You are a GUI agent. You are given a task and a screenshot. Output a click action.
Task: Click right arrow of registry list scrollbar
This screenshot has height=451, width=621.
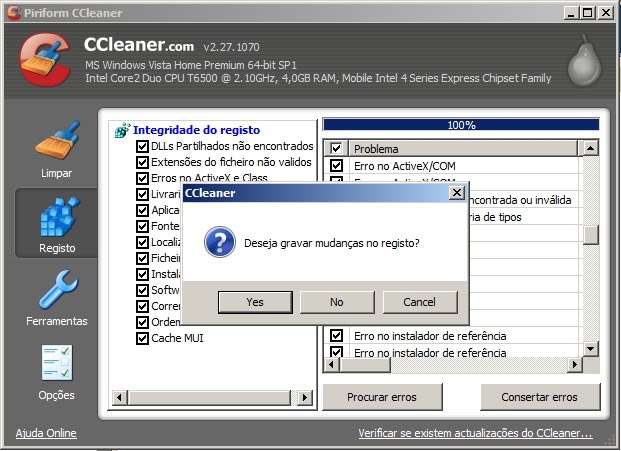[x=304, y=397]
